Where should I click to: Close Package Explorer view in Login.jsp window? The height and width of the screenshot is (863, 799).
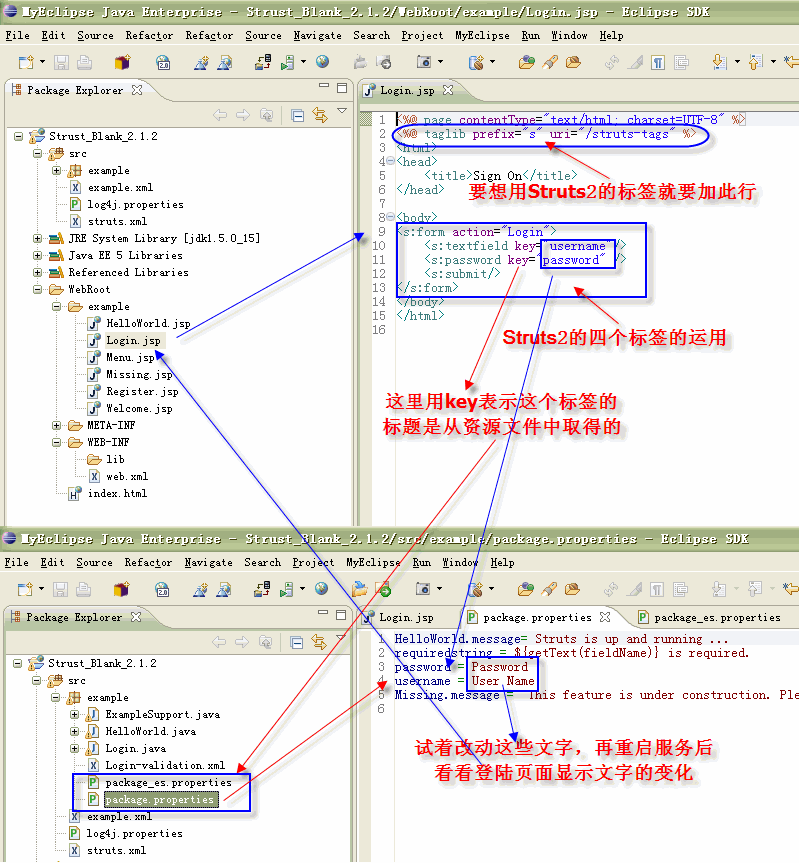tap(137, 90)
